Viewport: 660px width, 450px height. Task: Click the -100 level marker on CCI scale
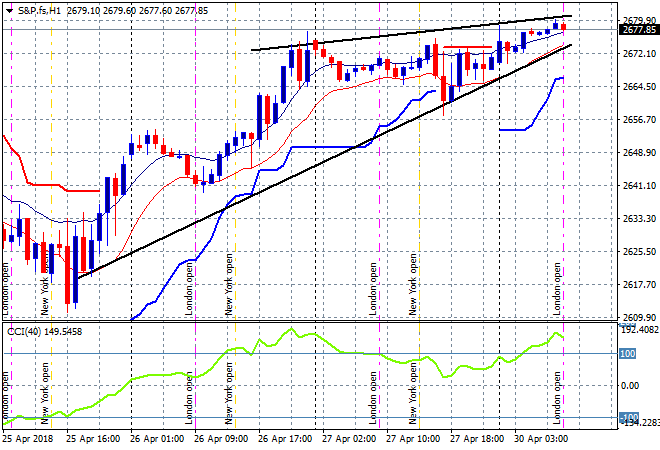628,417
